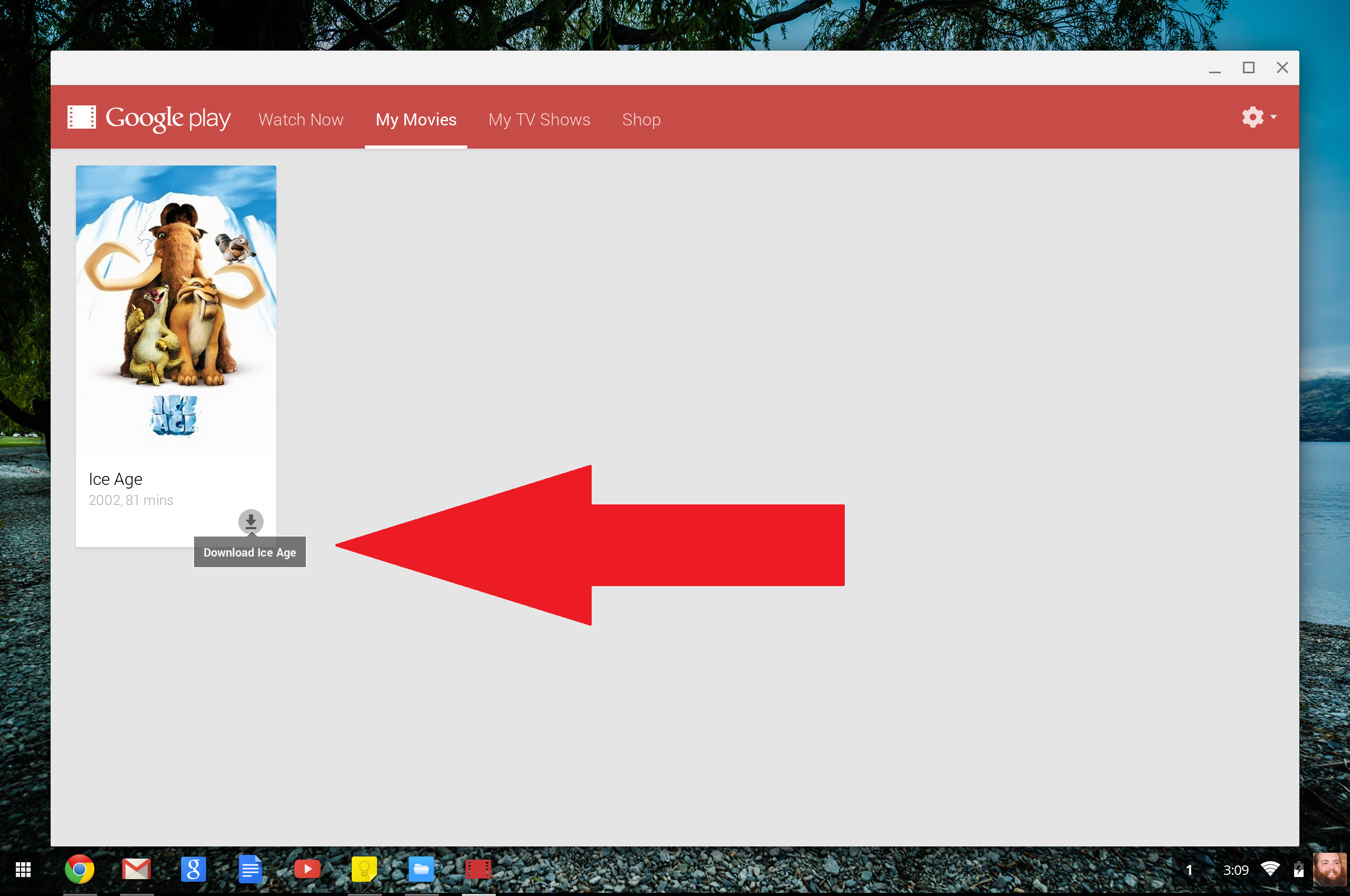Open Google Keep from the shelf
This screenshot has height=896, width=1350.
tap(364, 870)
